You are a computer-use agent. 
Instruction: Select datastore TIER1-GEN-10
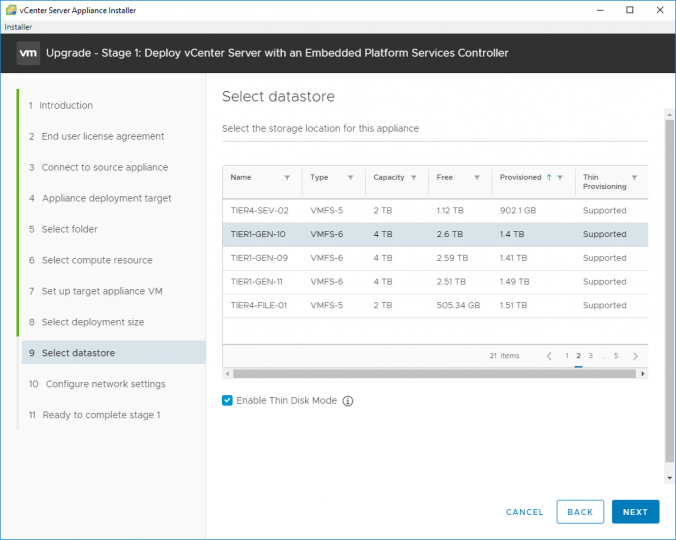click(x=435, y=234)
